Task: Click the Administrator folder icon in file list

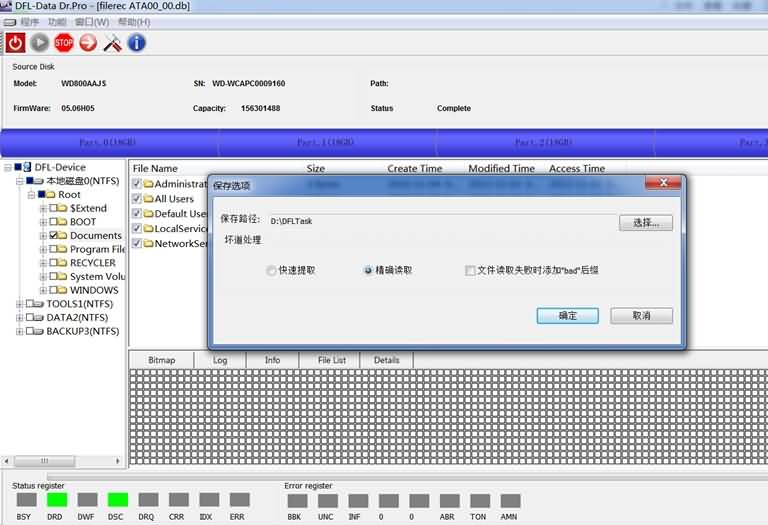Action: tap(148, 184)
